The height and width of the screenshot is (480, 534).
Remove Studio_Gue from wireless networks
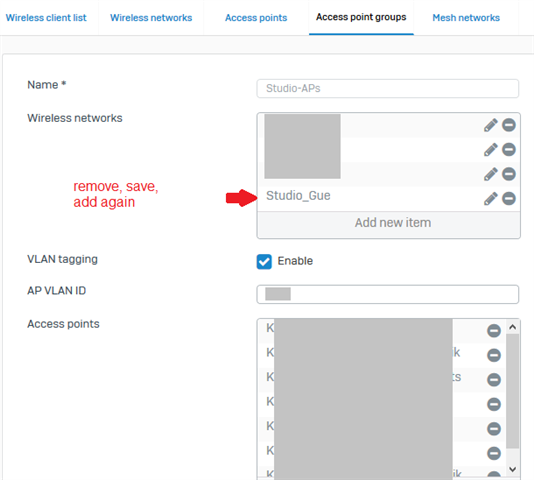pyautogui.click(x=509, y=199)
